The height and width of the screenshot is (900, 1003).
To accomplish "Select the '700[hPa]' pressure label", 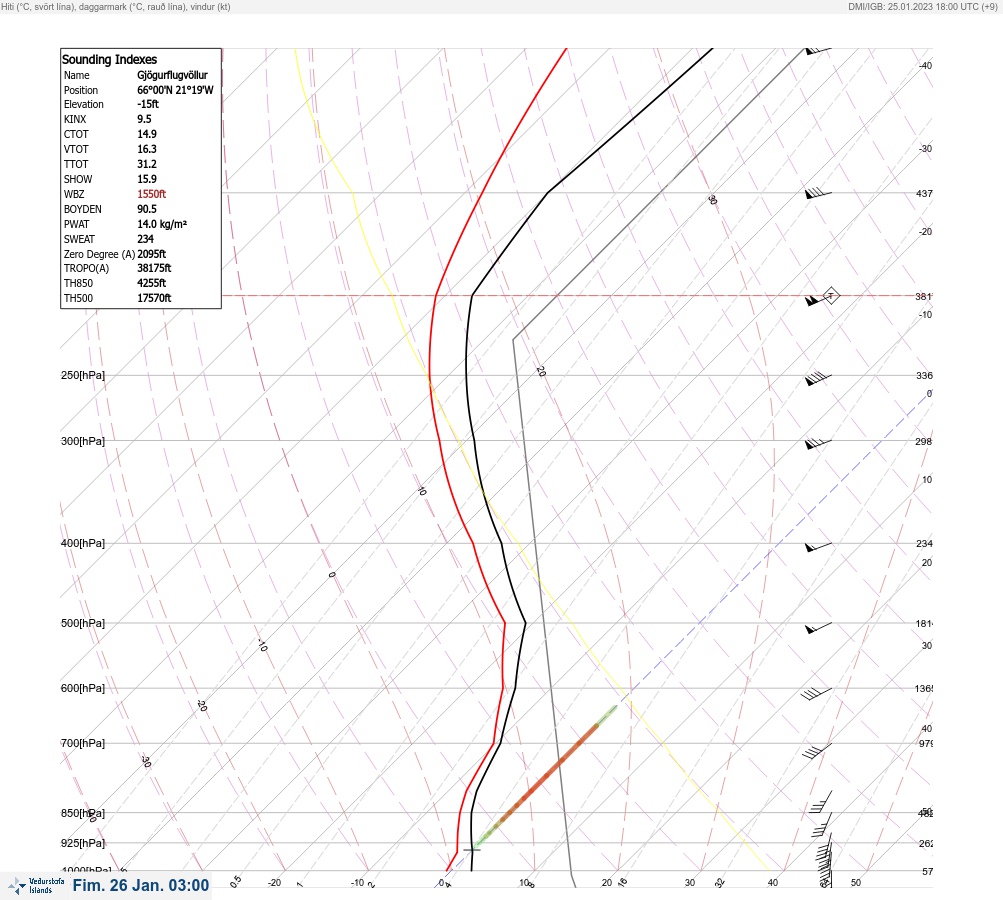I will [83, 743].
